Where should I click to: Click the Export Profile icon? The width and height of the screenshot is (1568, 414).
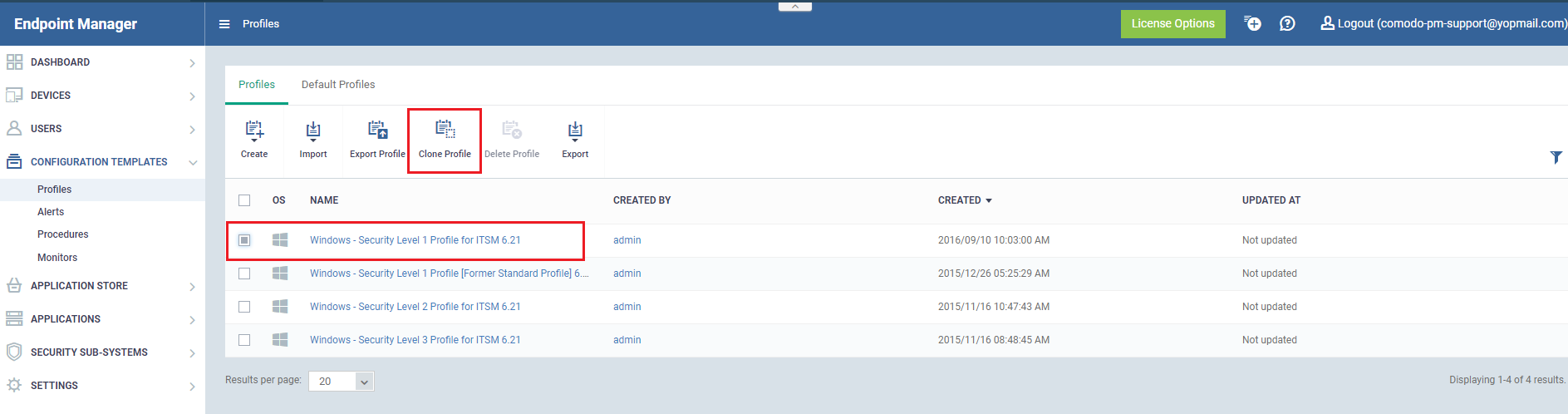pyautogui.click(x=377, y=130)
